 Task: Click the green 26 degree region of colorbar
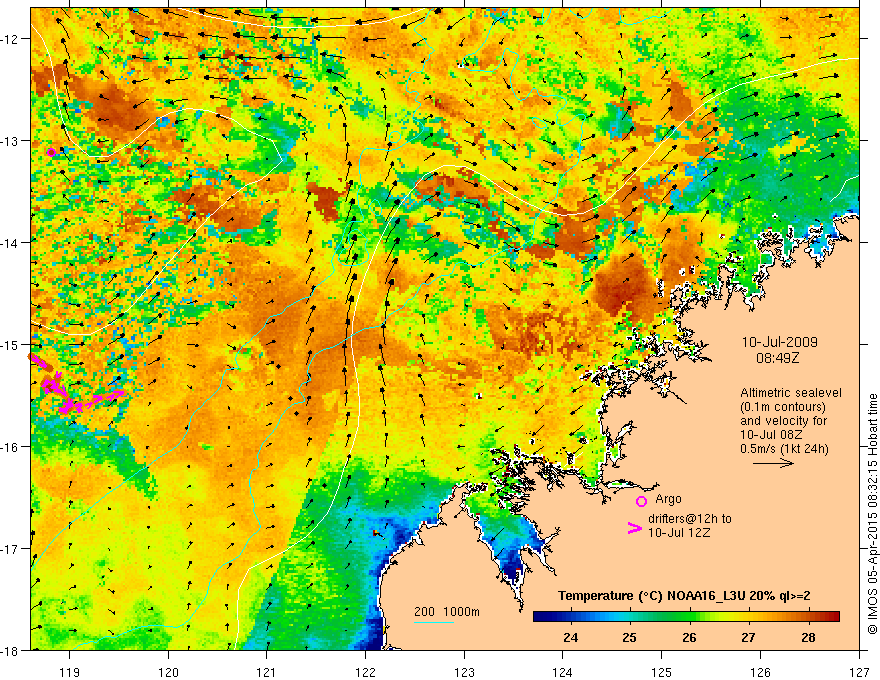[x=689, y=617]
